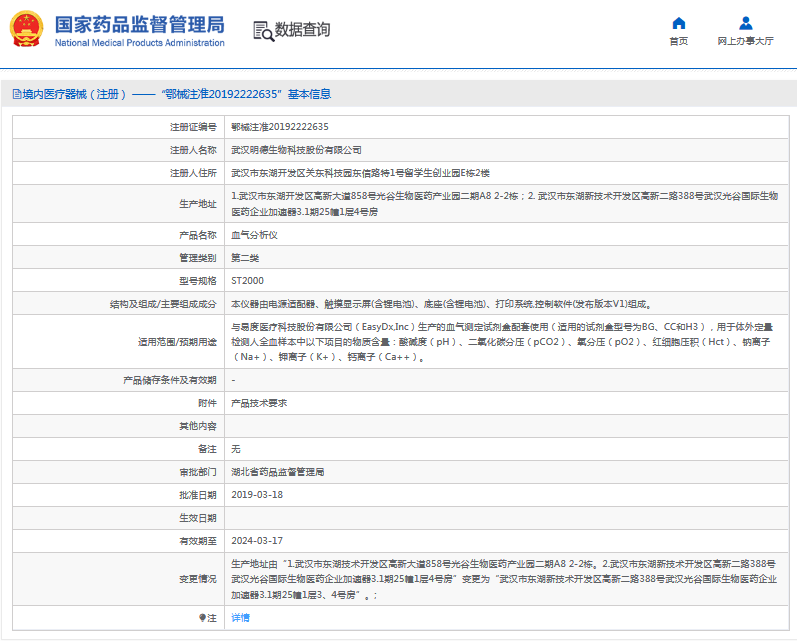797x641 pixels.
Task: Click 第二类 management category value
Action: (x=245, y=258)
